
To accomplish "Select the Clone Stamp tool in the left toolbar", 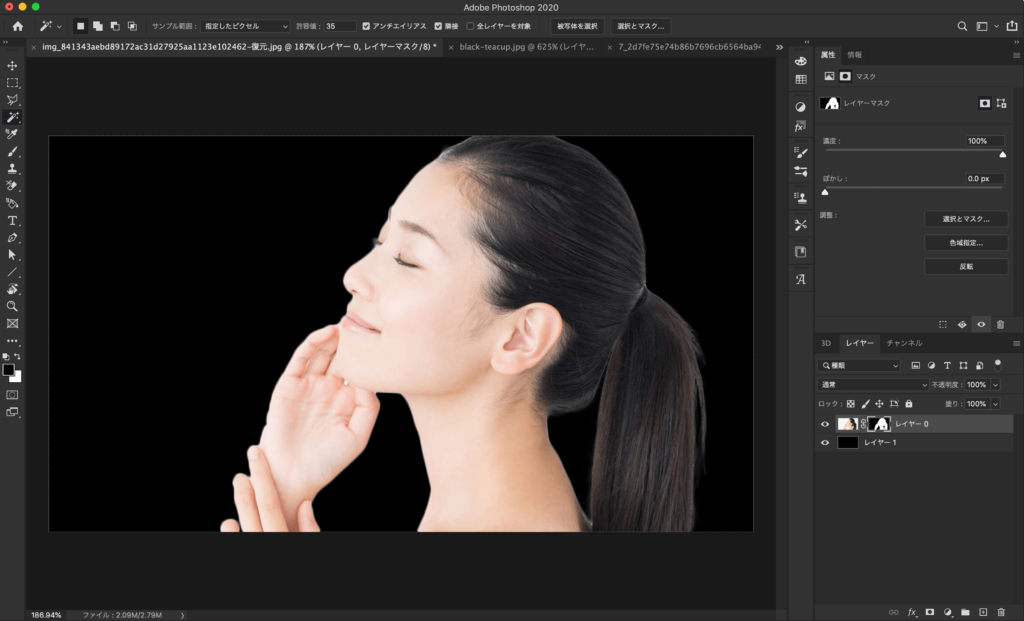I will 12,168.
